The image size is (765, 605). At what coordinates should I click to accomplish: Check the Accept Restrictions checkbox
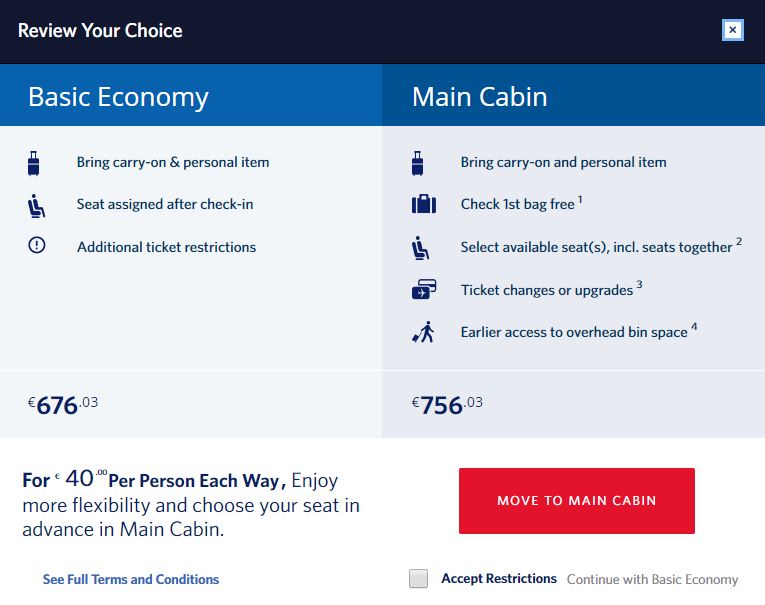pyautogui.click(x=419, y=579)
